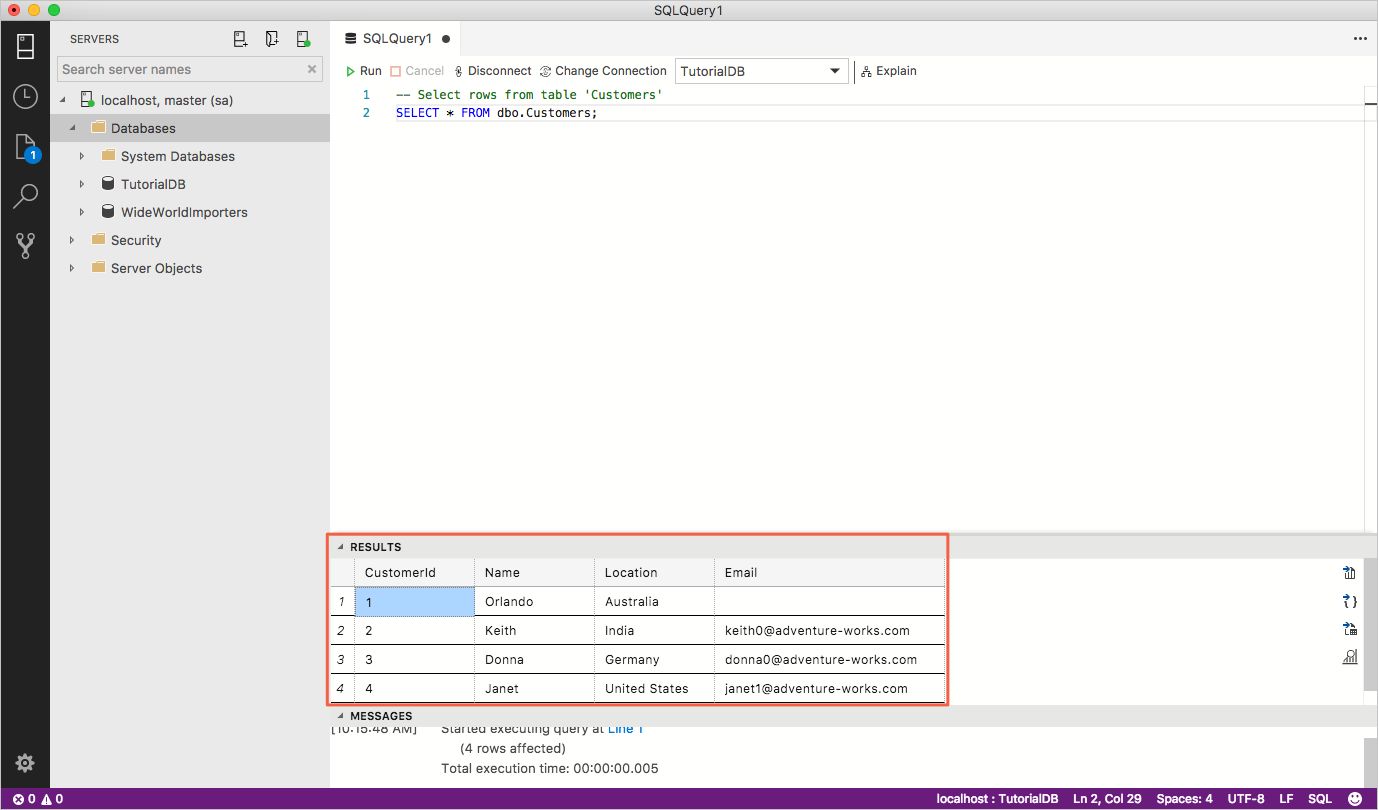Collapse the RESULTS panel
This screenshot has height=810, width=1378.
[x=340, y=547]
